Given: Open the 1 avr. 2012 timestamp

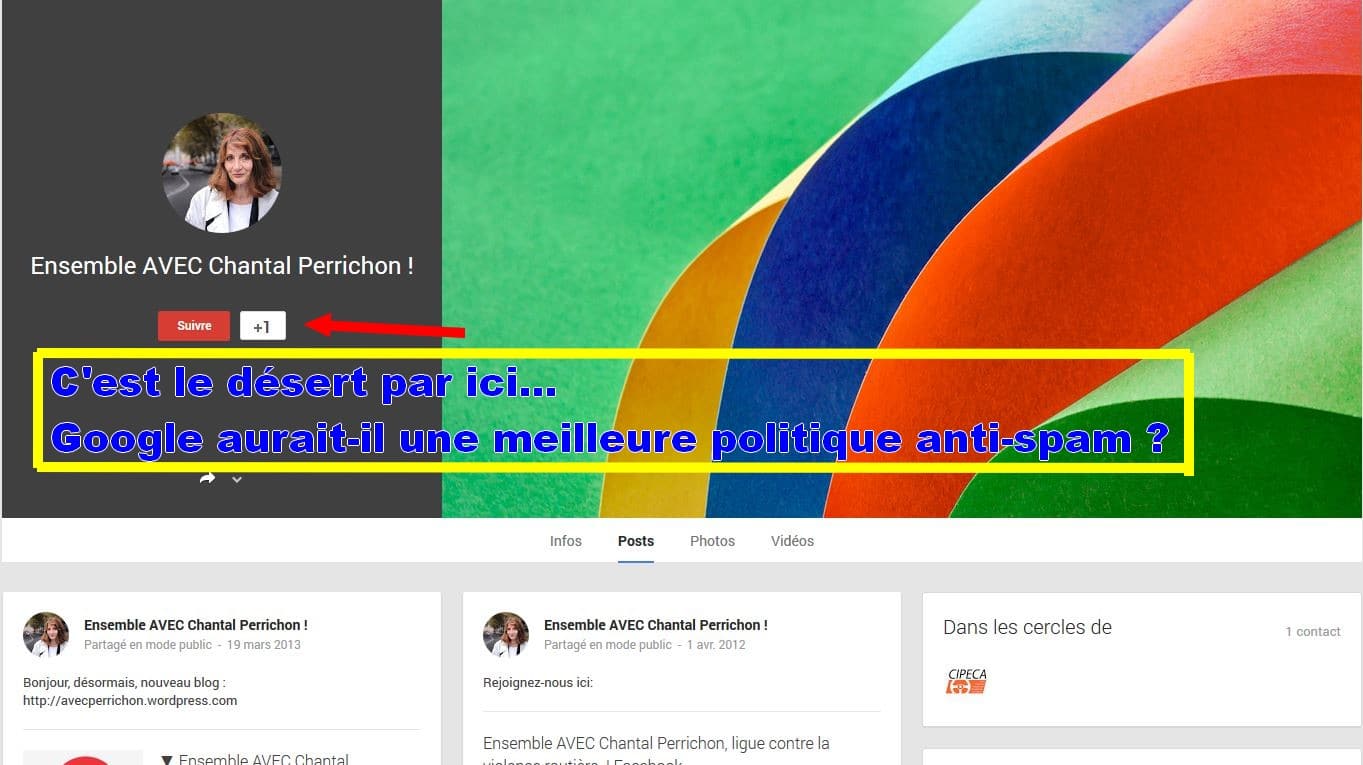Looking at the screenshot, I should 716,645.
